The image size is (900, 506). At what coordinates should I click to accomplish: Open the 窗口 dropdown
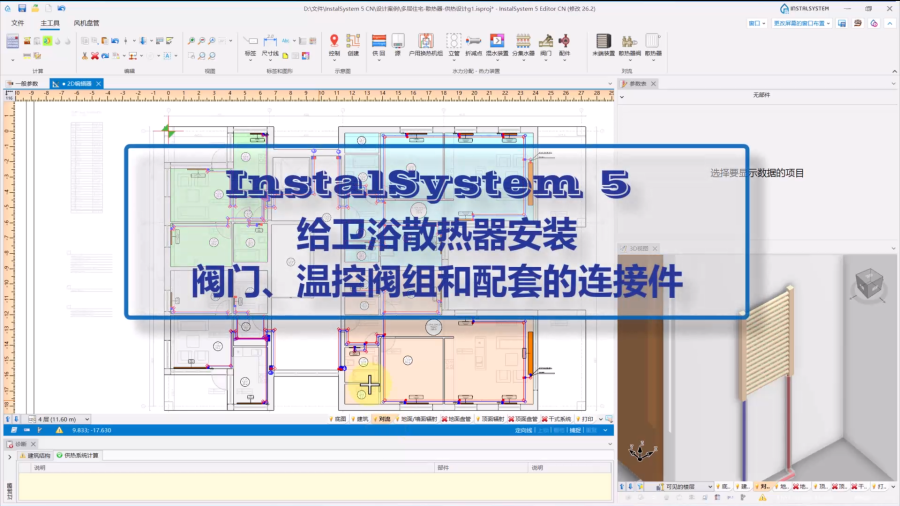tap(757, 24)
